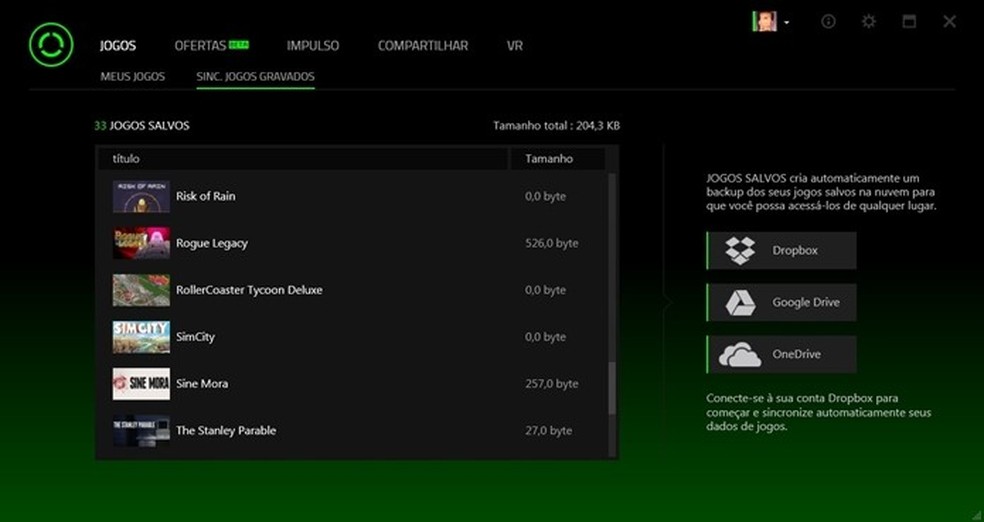Open settings gear icon
The width and height of the screenshot is (984, 522).
click(869, 21)
